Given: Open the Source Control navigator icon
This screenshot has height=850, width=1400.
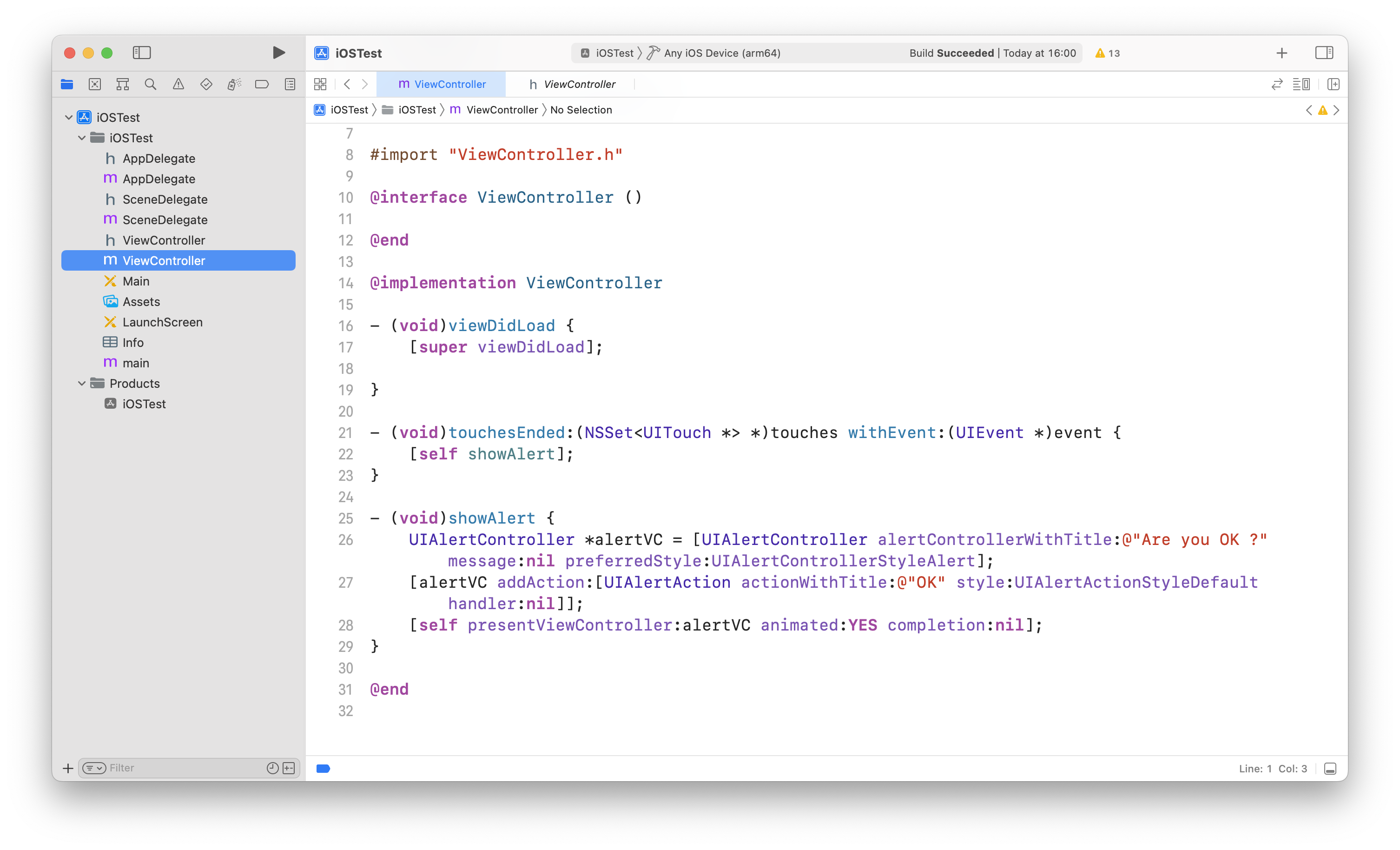Looking at the screenshot, I should coord(95,84).
